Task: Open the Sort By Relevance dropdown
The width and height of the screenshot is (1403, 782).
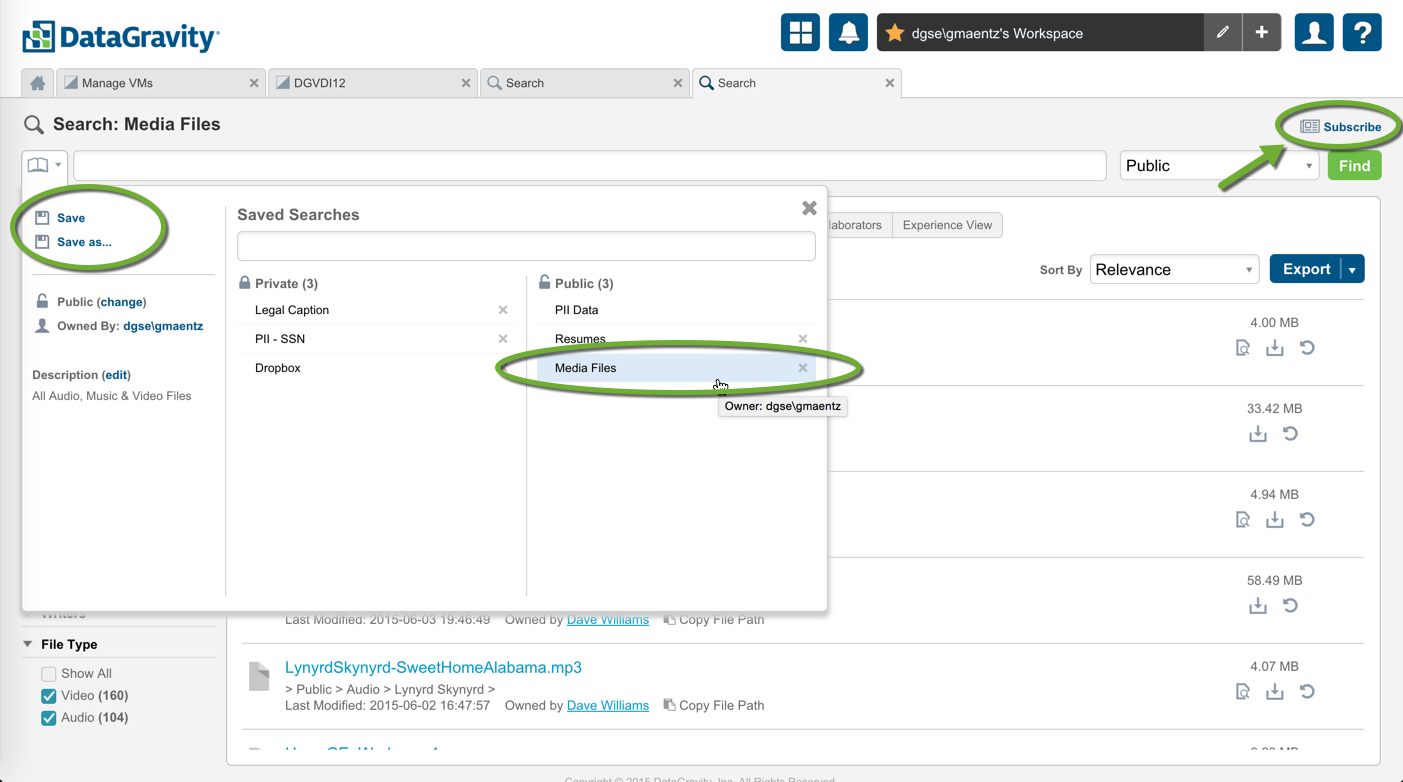Action: pyautogui.click(x=1174, y=270)
